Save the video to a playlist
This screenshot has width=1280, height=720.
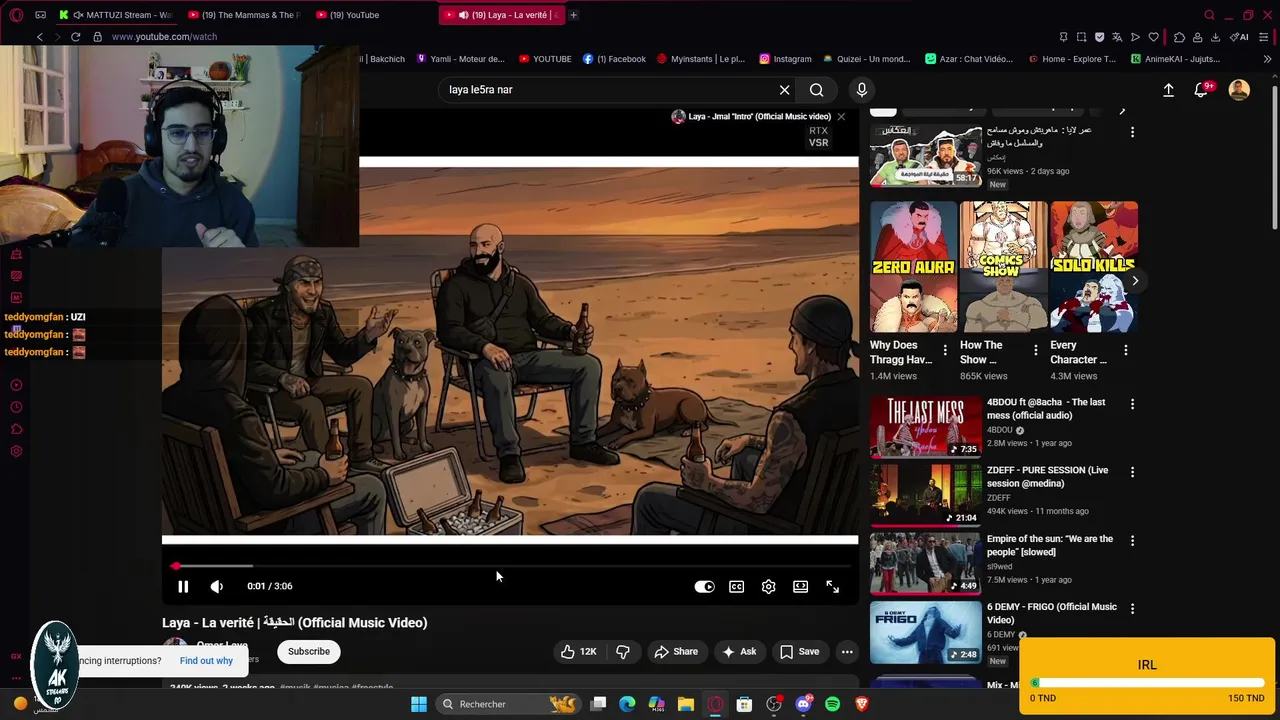coord(799,652)
